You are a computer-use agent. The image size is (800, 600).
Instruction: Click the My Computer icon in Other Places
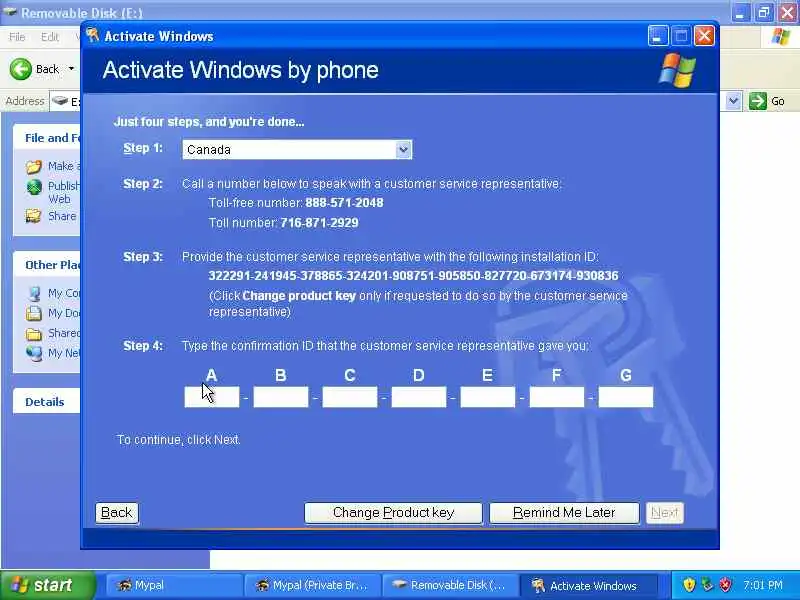coord(34,293)
